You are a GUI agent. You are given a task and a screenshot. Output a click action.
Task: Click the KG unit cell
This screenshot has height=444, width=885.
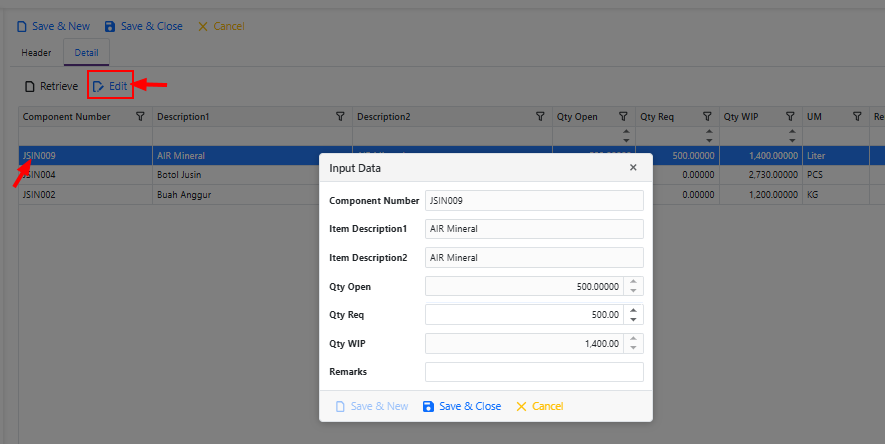pos(836,195)
